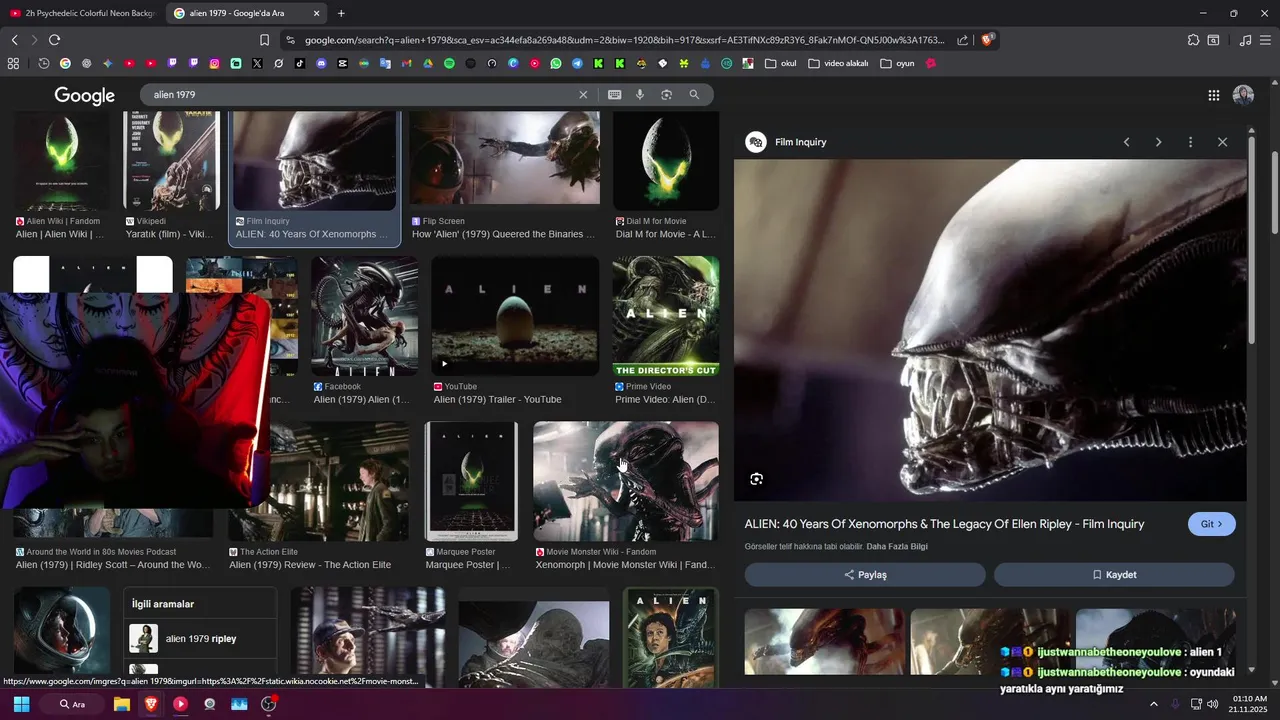Click the large xenomorph preview image
Image resolution: width=1280 pixels, height=720 pixels.
tap(990, 330)
